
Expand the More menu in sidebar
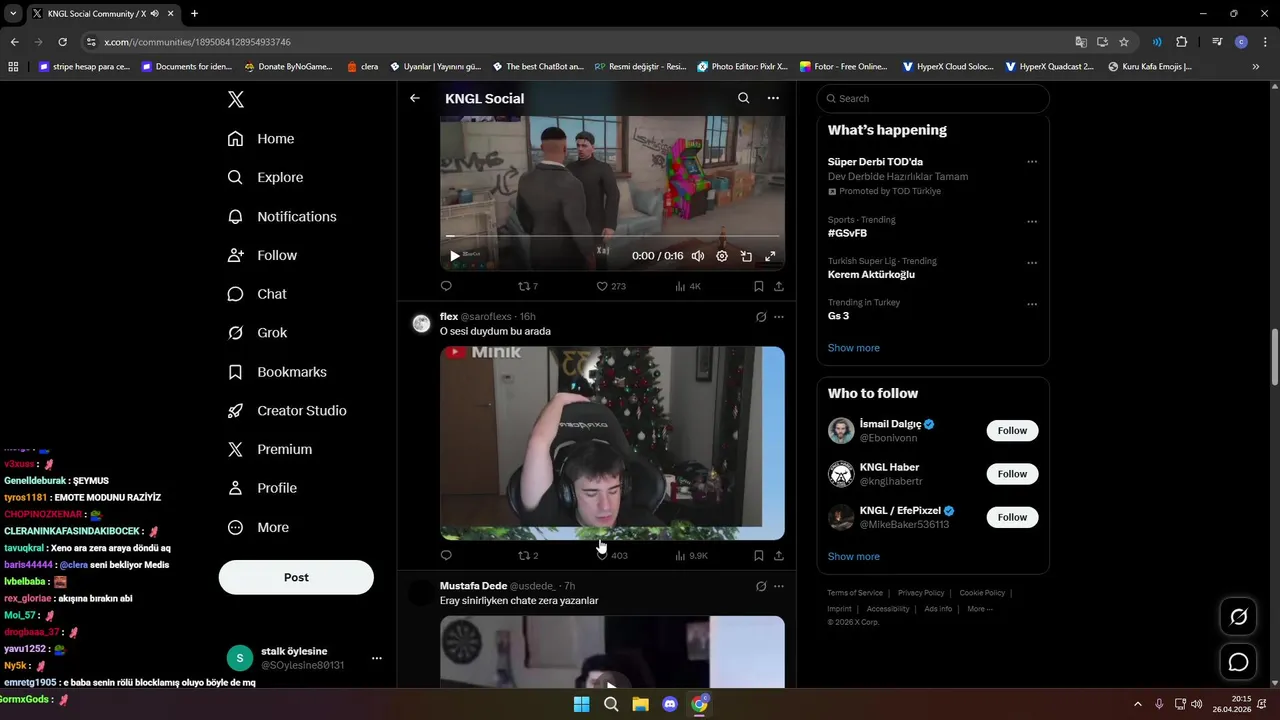coord(258,527)
